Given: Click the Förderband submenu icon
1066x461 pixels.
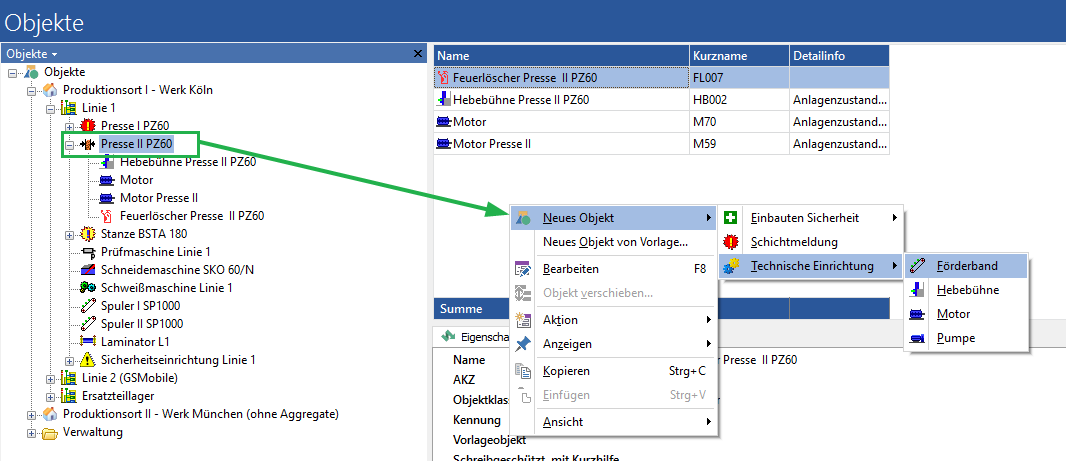Looking at the screenshot, I should click(917, 266).
